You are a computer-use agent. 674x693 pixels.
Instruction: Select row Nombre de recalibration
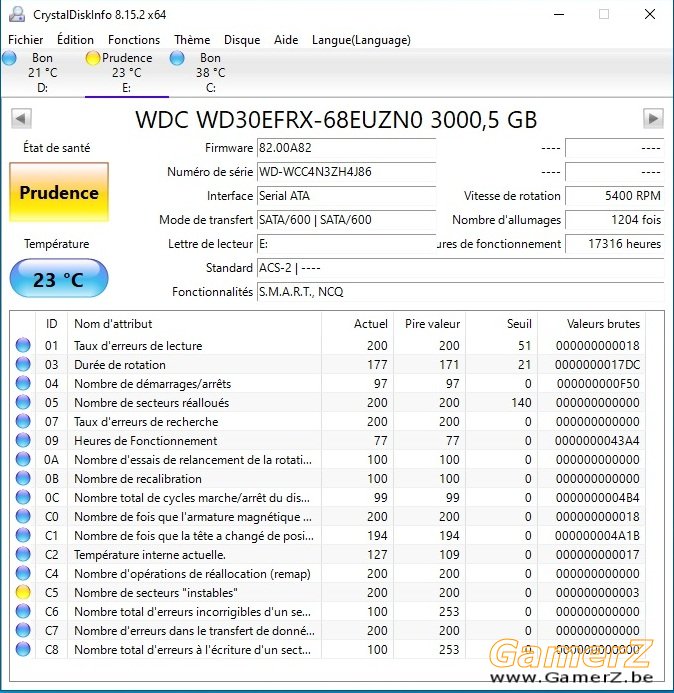329,478
